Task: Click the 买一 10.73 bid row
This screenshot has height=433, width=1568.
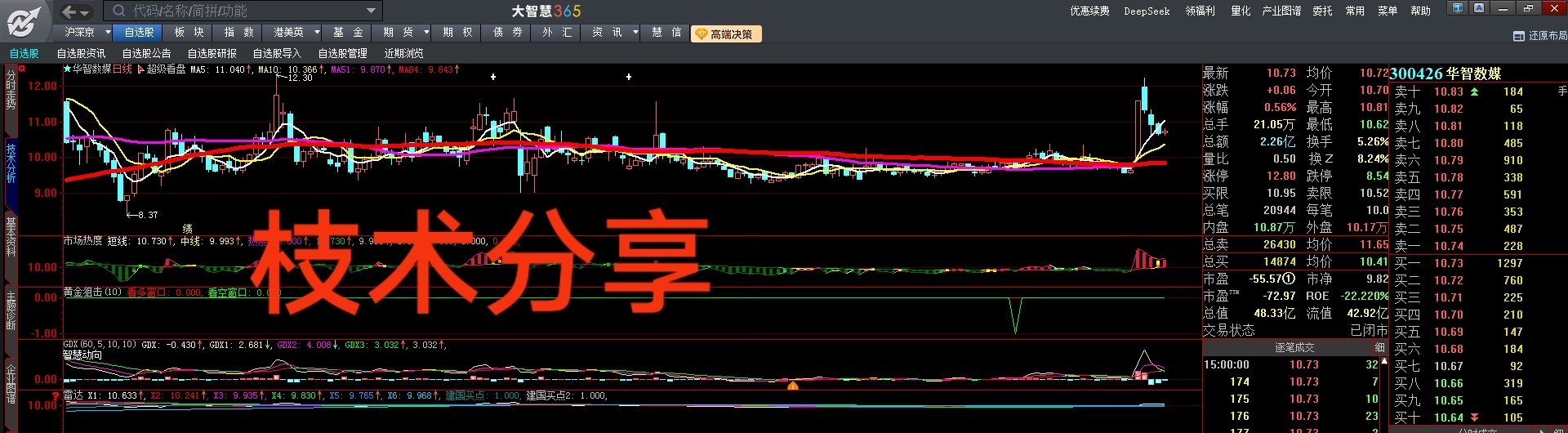Action: coord(1459,263)
